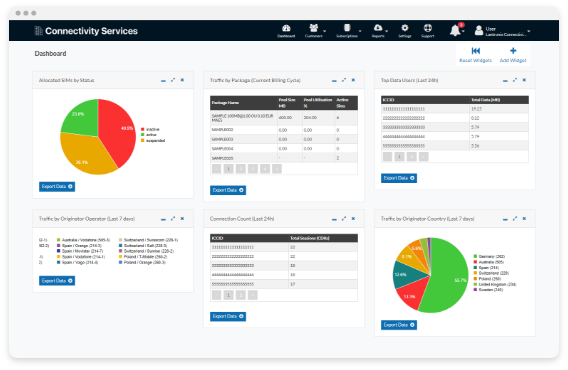Expand Traffic by Originator Operator widget fullscreen
Image resolution: width=568 pixels, height=370 pixels.
pyautogui.click(x=173, y=219)
